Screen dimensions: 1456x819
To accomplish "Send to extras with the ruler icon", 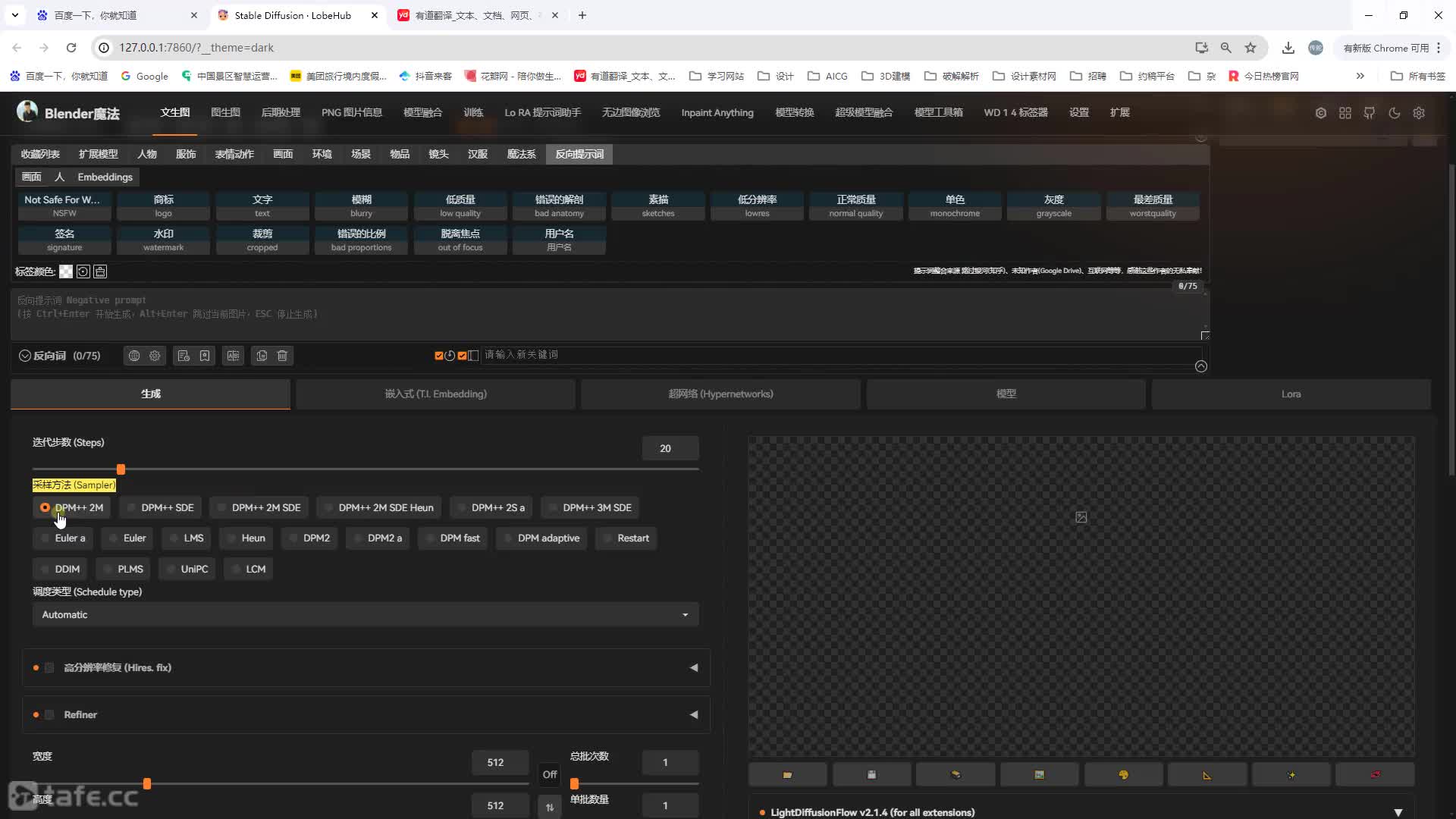I will 1207,774.
